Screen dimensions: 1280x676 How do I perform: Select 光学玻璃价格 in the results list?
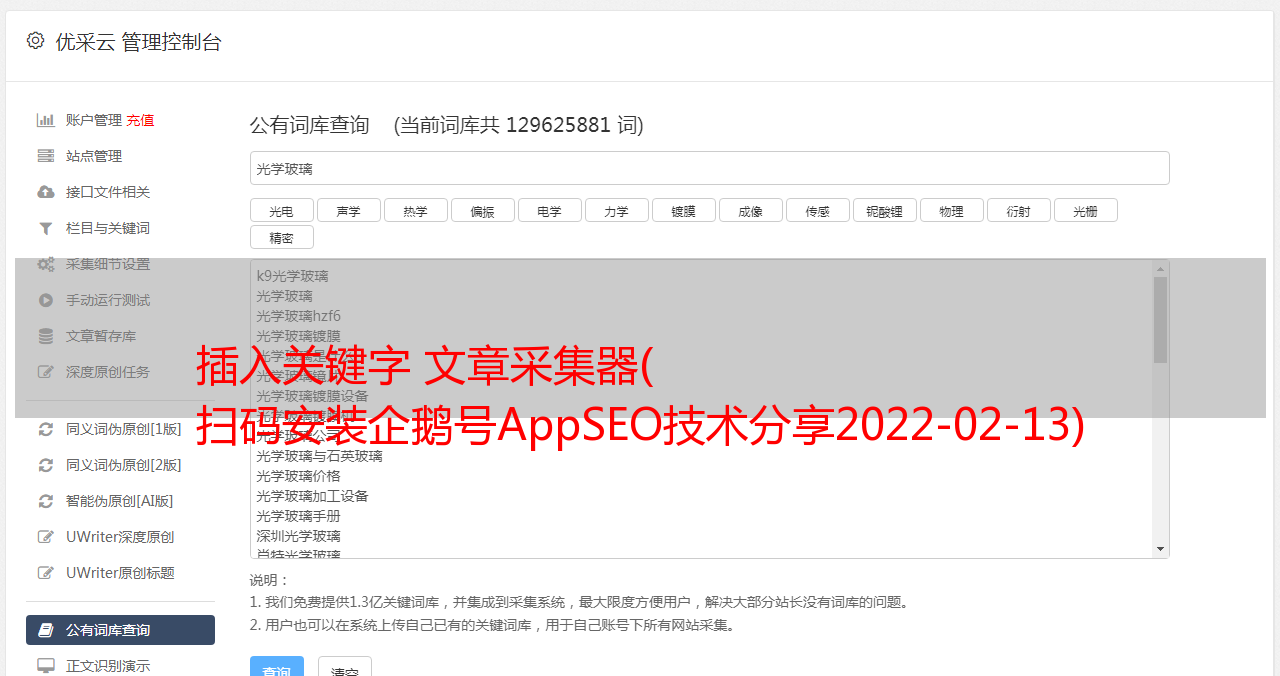point(298,476)
